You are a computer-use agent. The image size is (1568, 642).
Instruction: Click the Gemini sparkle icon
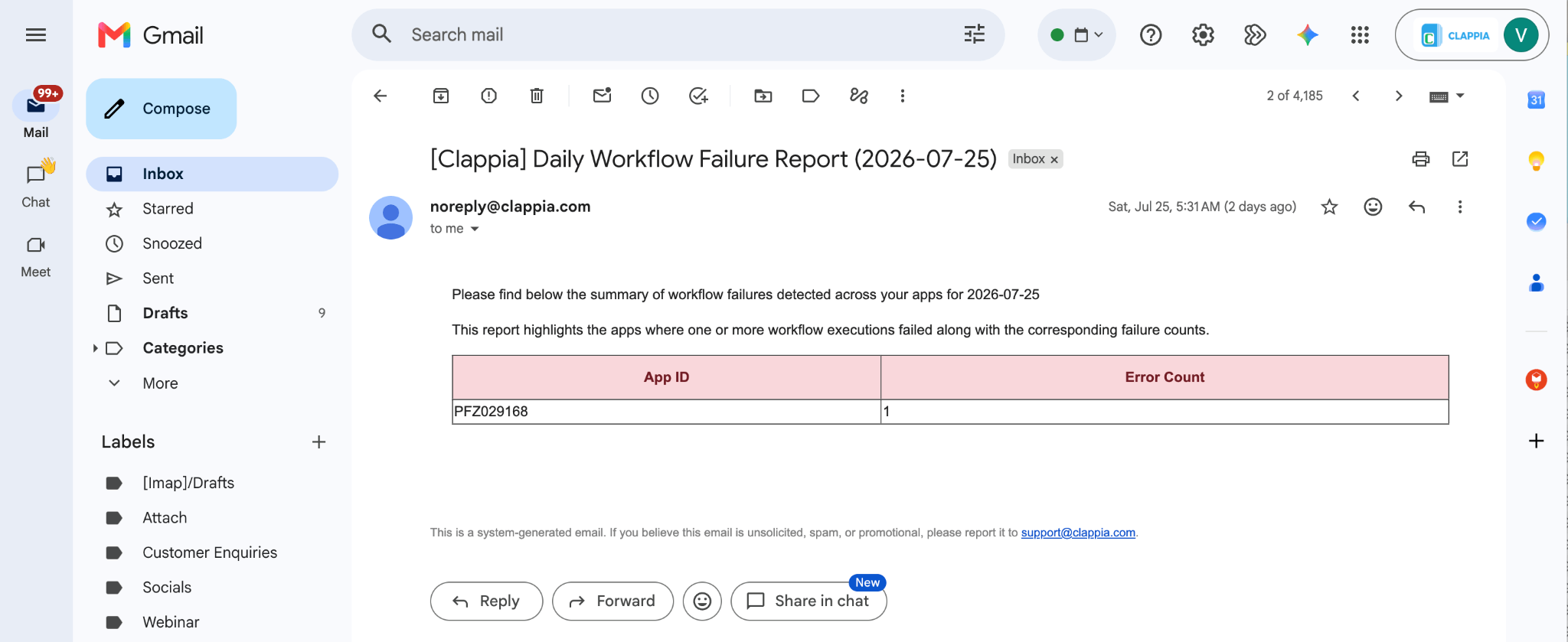click(1308, 34)
